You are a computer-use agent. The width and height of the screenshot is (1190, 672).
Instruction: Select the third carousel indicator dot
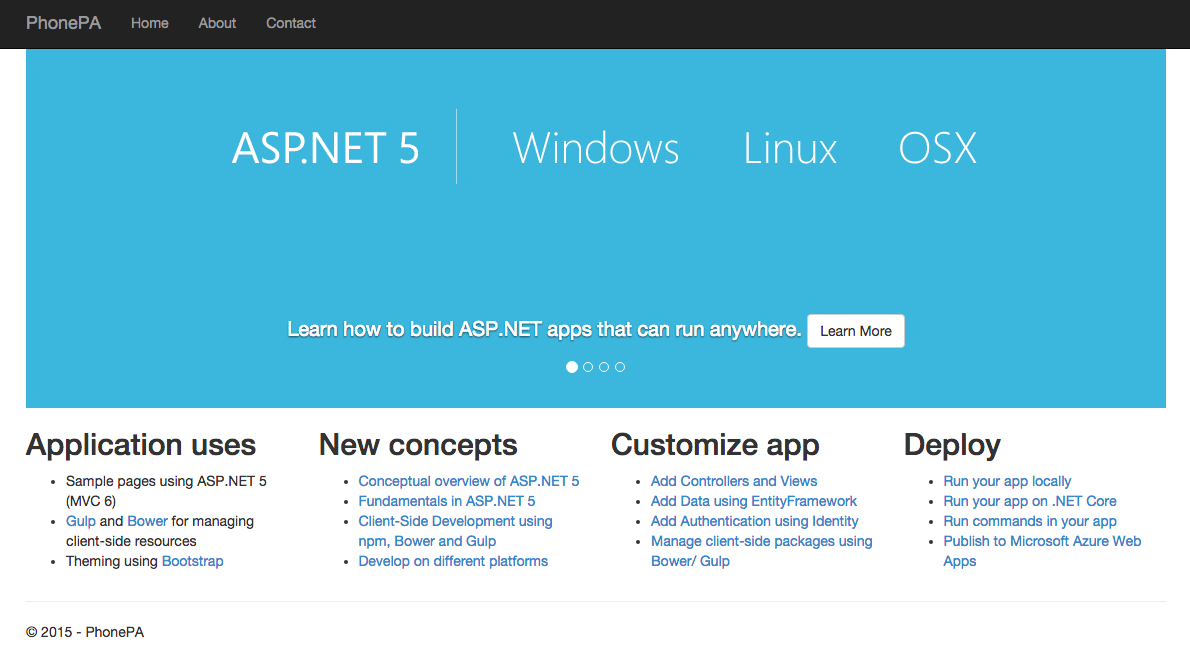tap(604, 367)
